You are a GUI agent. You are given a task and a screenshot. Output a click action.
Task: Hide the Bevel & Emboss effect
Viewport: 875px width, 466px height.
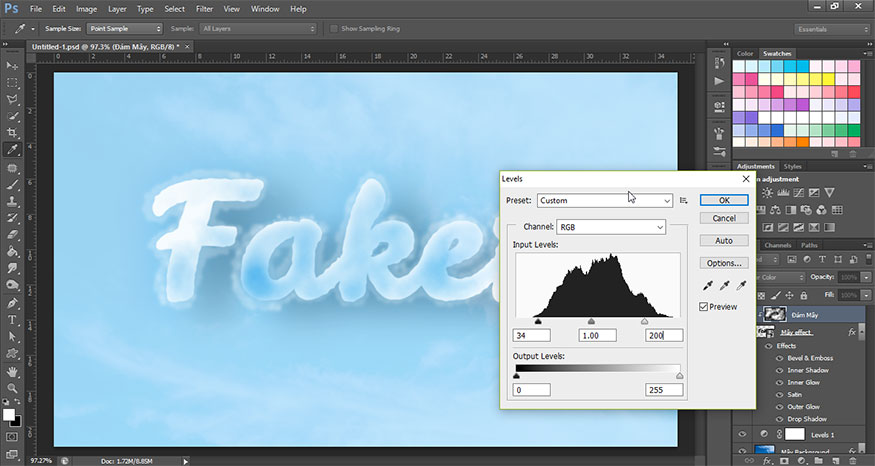tap(780, 358)
